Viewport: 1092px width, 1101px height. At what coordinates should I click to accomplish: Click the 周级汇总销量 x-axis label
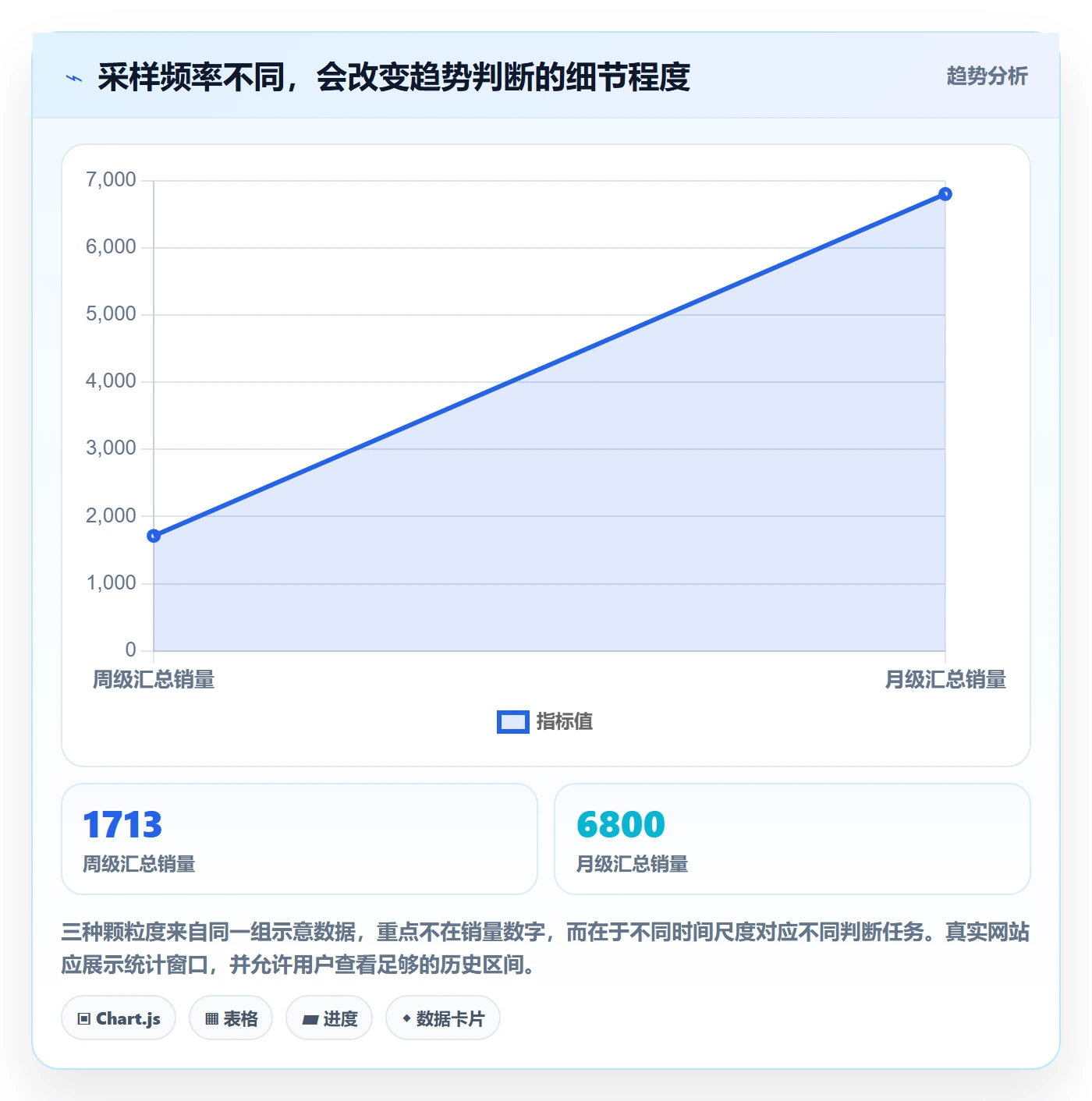point(154,680)
